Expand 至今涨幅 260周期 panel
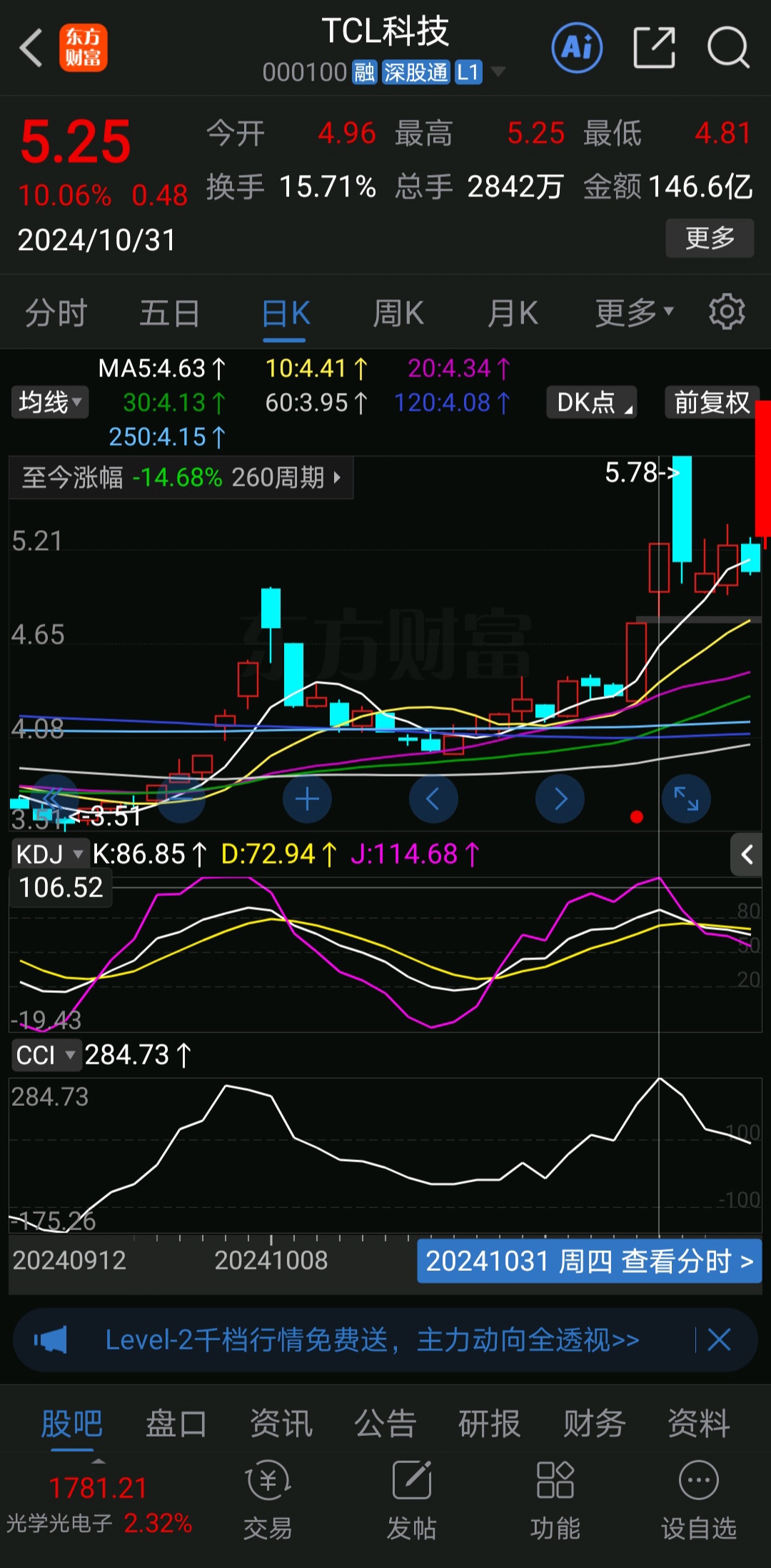The width and height of the screenshot is (771, 1568). tap(181, 477)
